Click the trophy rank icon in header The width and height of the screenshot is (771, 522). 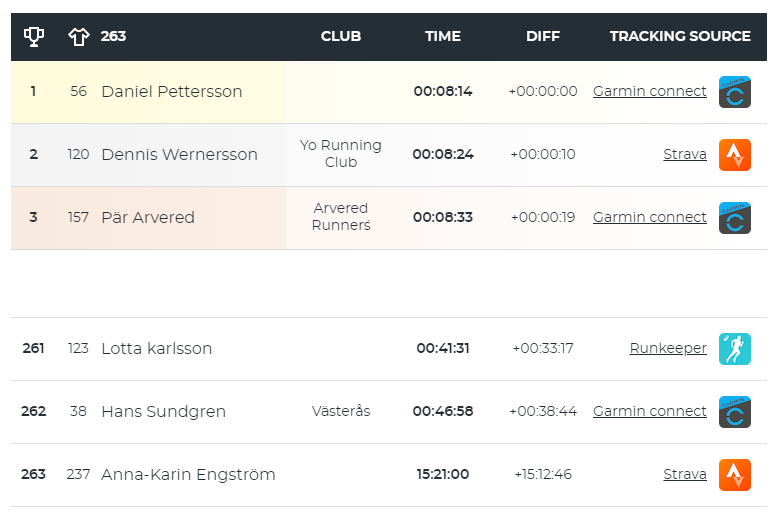coord(33,36)
